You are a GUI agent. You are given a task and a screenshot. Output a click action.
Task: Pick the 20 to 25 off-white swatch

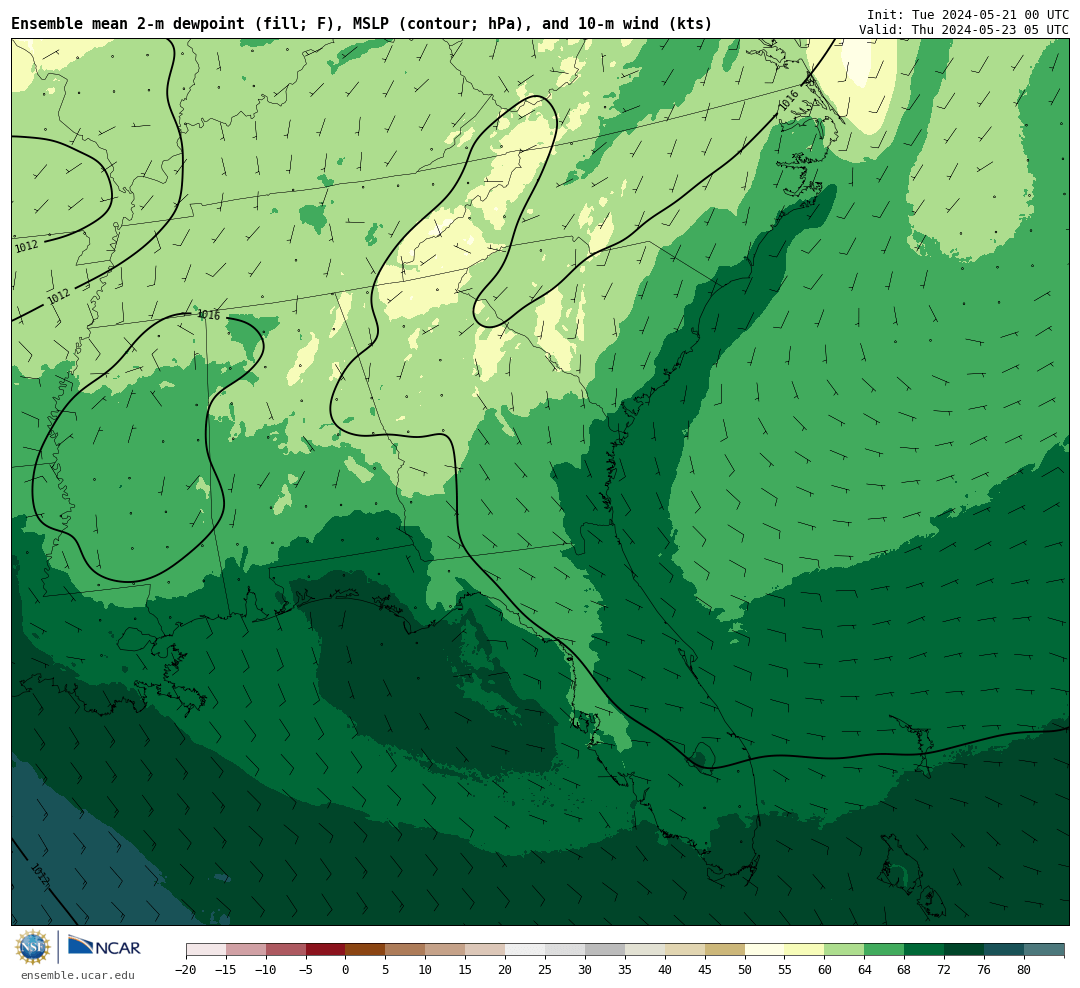pyautogui.click(x=526, y=950)
